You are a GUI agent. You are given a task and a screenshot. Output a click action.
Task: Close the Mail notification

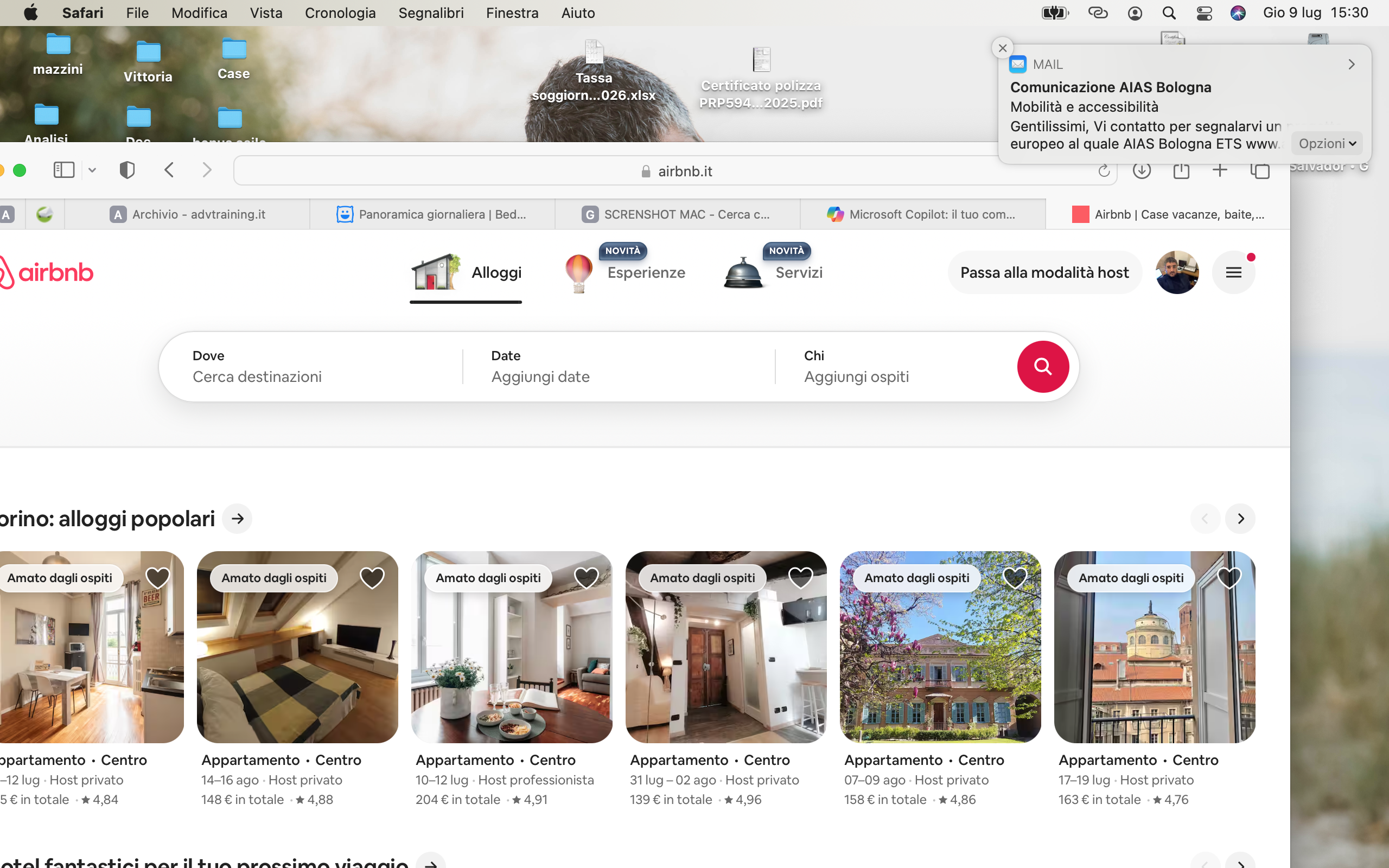(x=1002, y=48)
